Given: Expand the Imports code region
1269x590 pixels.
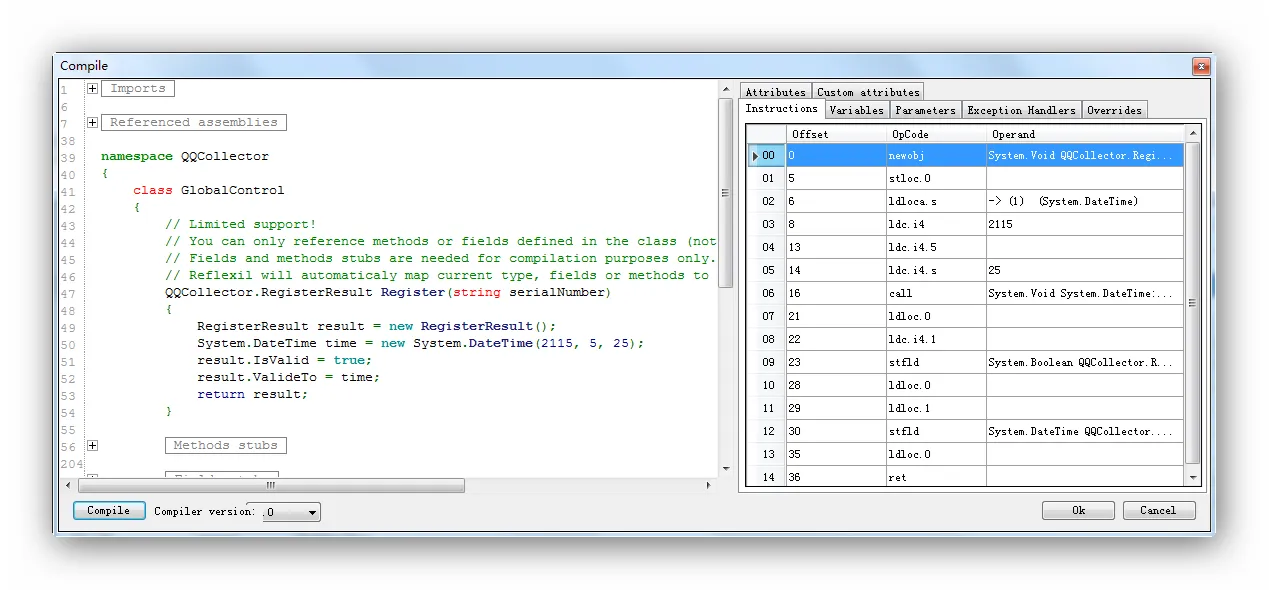Looking at the screenshot, I should click(x=92, y=89).
